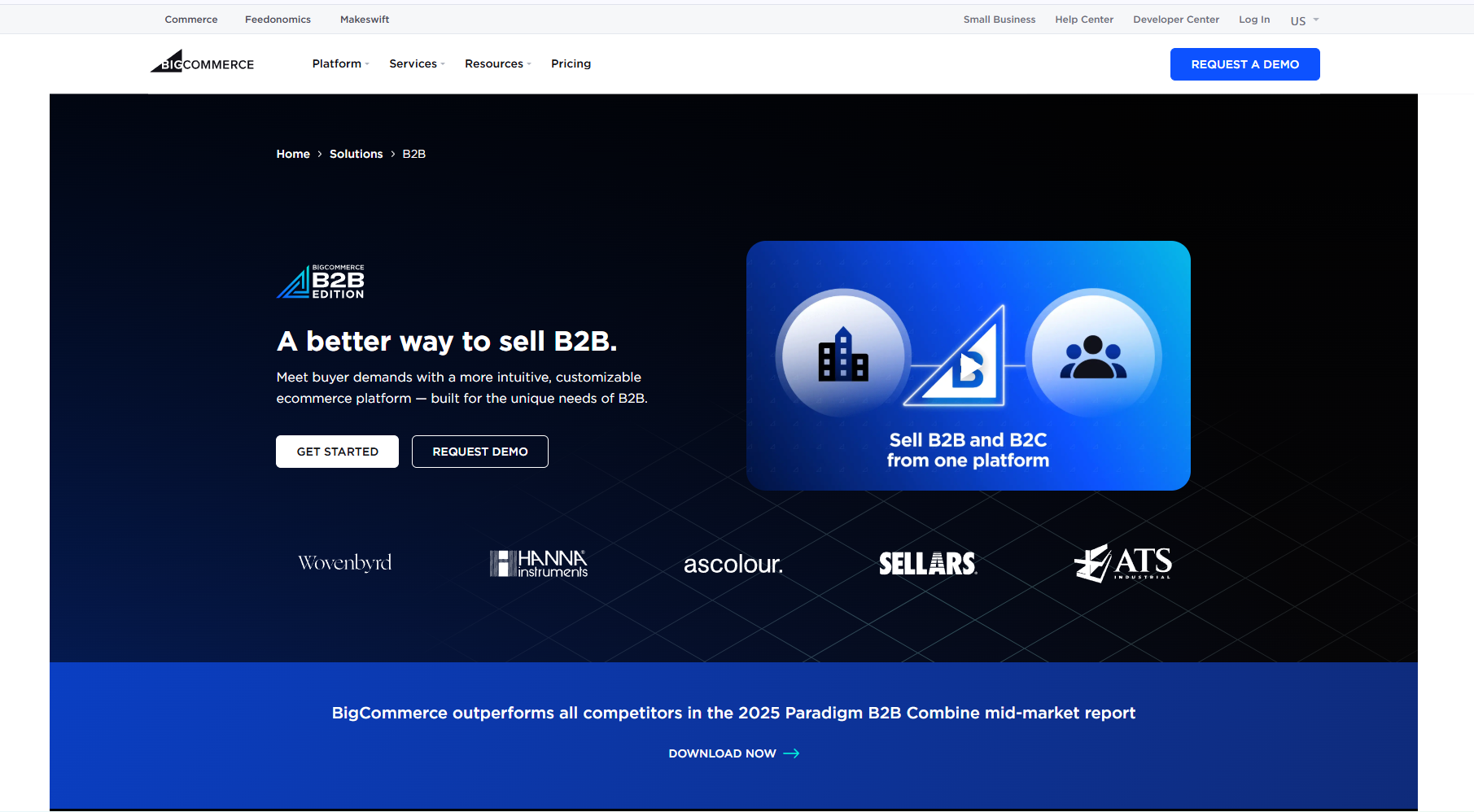Screen dimensions: 1474x812
Task: Click the B2B breadcrumb item
Action: tap(413, 154)
